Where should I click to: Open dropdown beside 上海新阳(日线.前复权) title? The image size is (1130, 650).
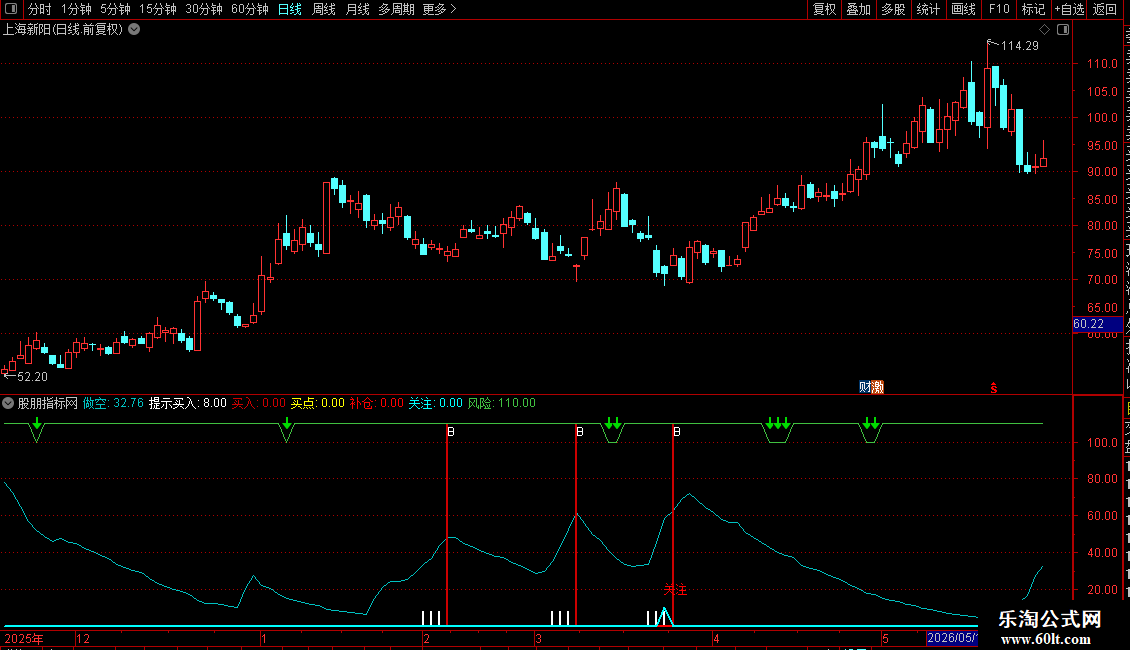pyautogui.click(x=134, y=30)
